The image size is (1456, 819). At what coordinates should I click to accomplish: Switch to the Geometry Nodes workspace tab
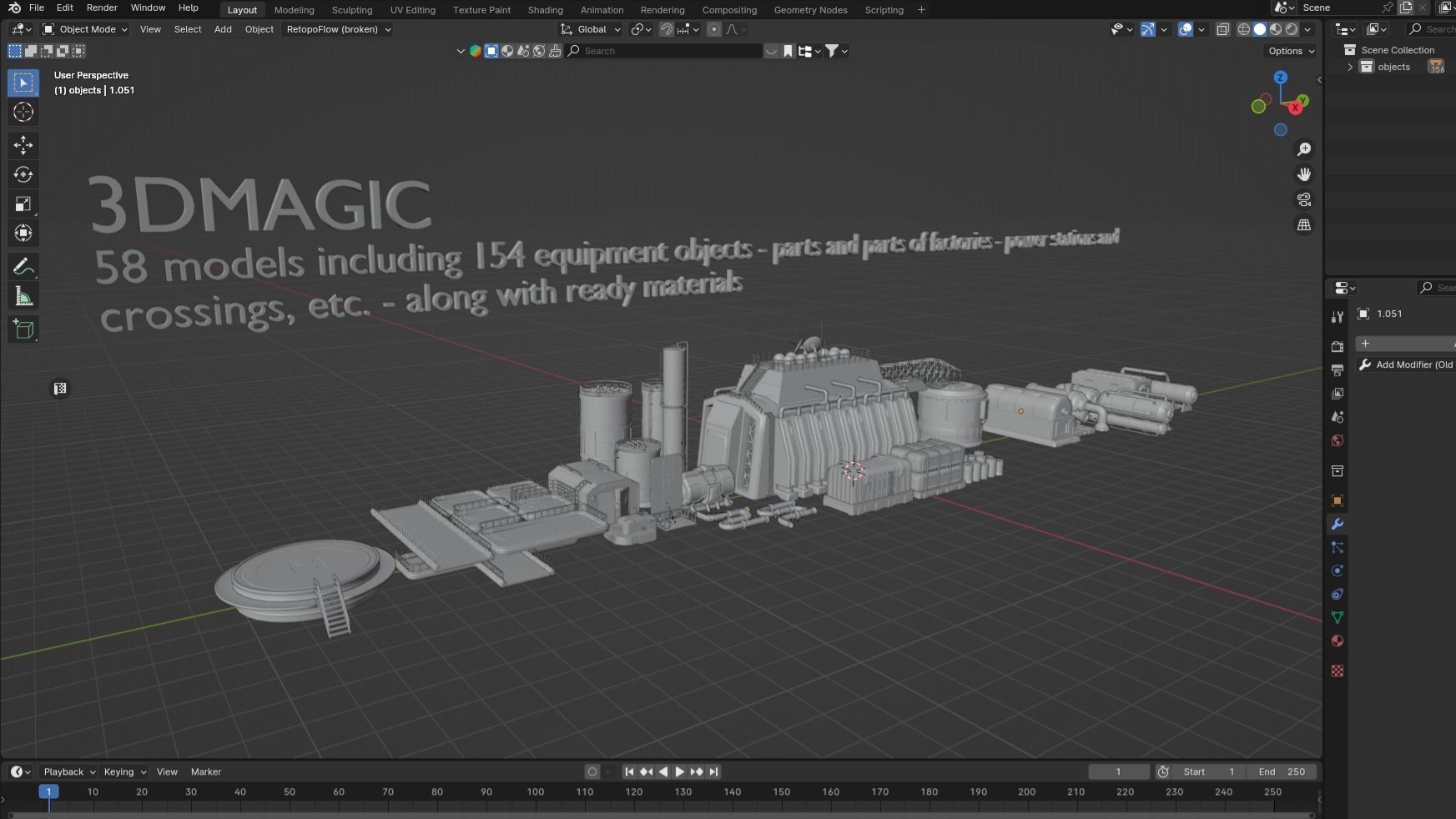[810, 10]
